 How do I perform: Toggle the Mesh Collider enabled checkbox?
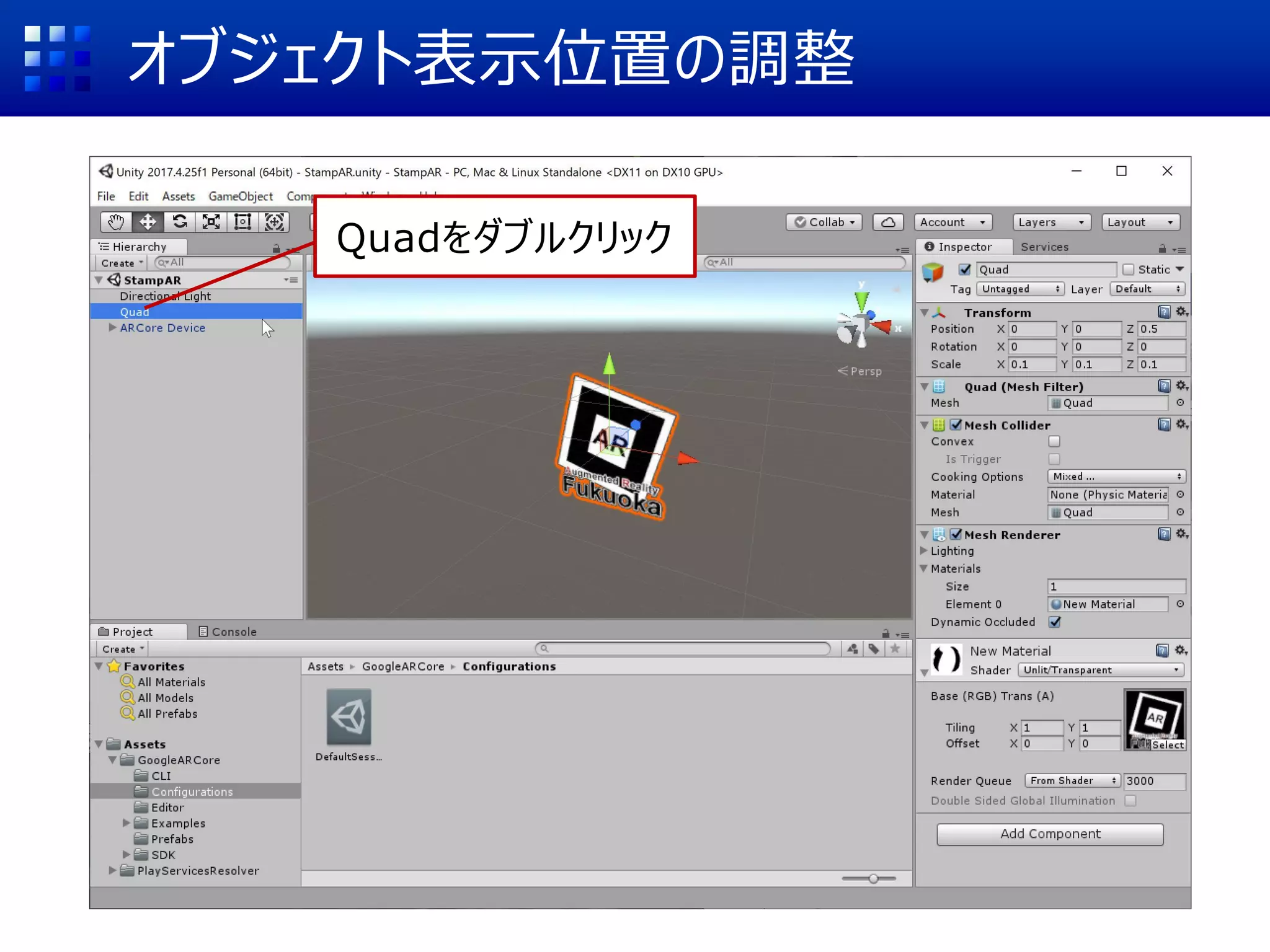pos(956,425)
